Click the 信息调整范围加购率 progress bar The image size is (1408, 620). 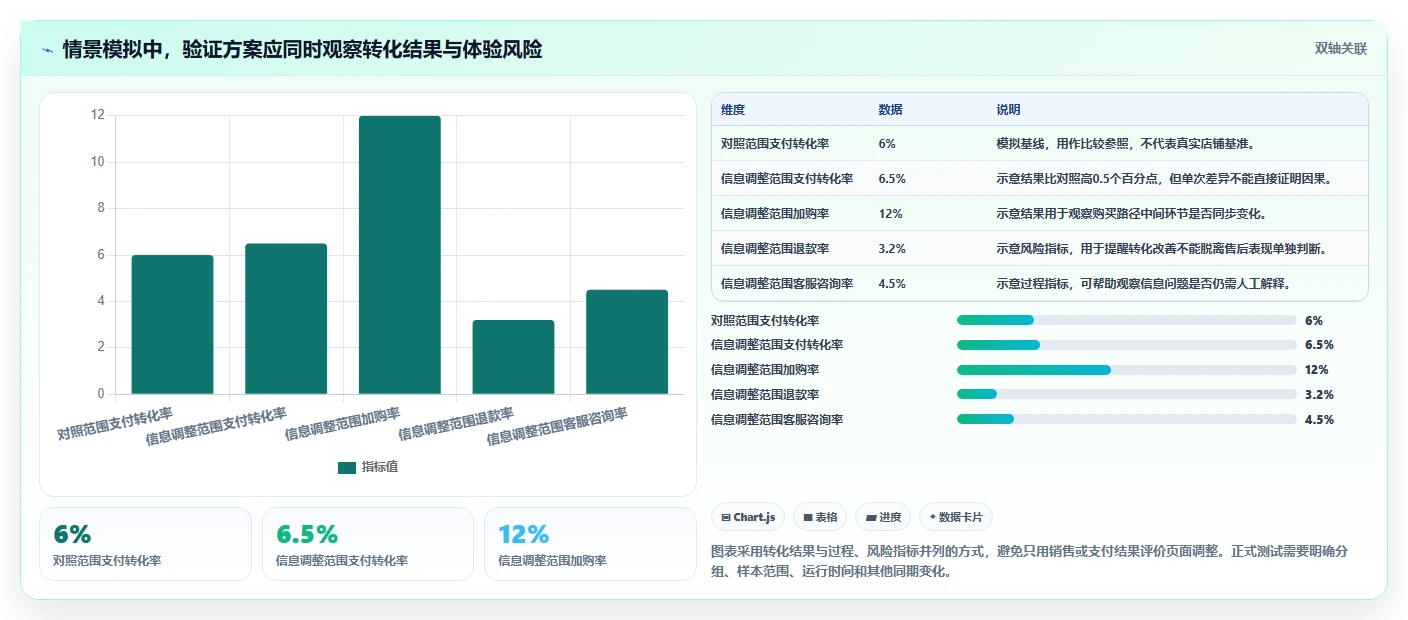(1127, 370)
